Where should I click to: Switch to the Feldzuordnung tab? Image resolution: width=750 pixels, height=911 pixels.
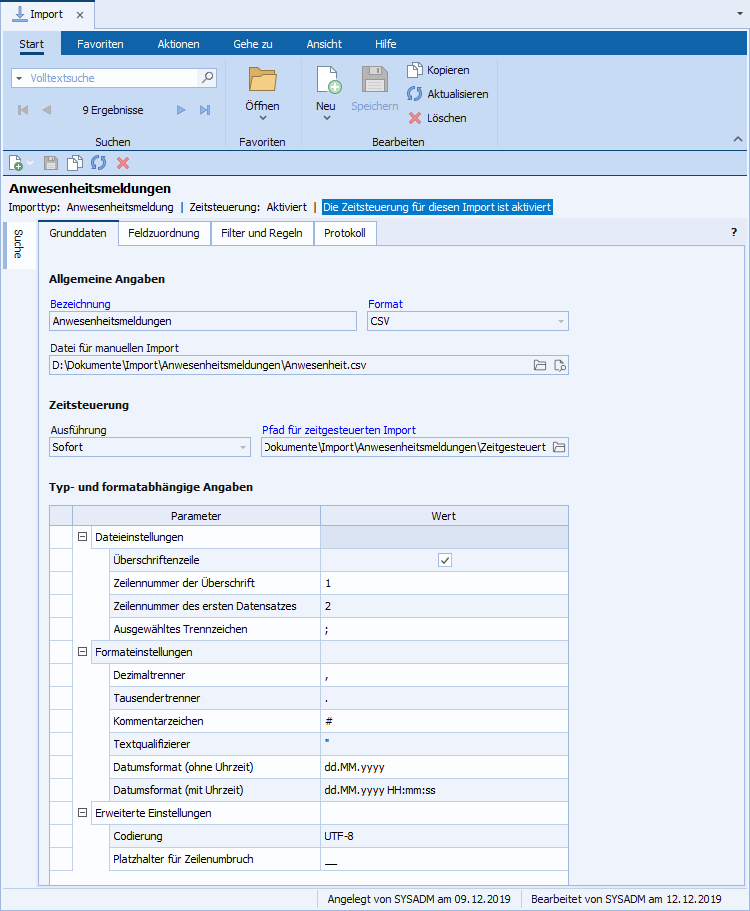[164, 233]
